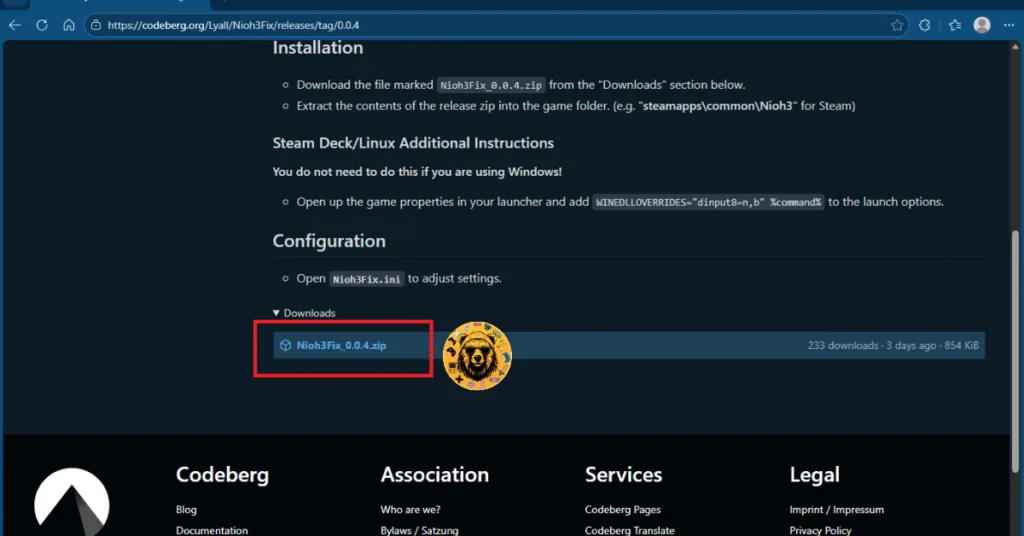This screenshot has height=536, width=1024.
Task: Open the browser profile avatar
Action: pyautogui.click(x=982, y=25)
